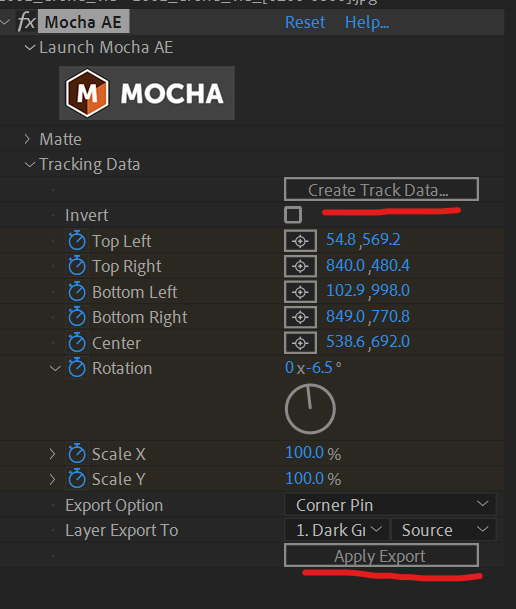Expand the Scale X property
The image size is (516, 609).
pyautogui.click(x=52, y=454)
